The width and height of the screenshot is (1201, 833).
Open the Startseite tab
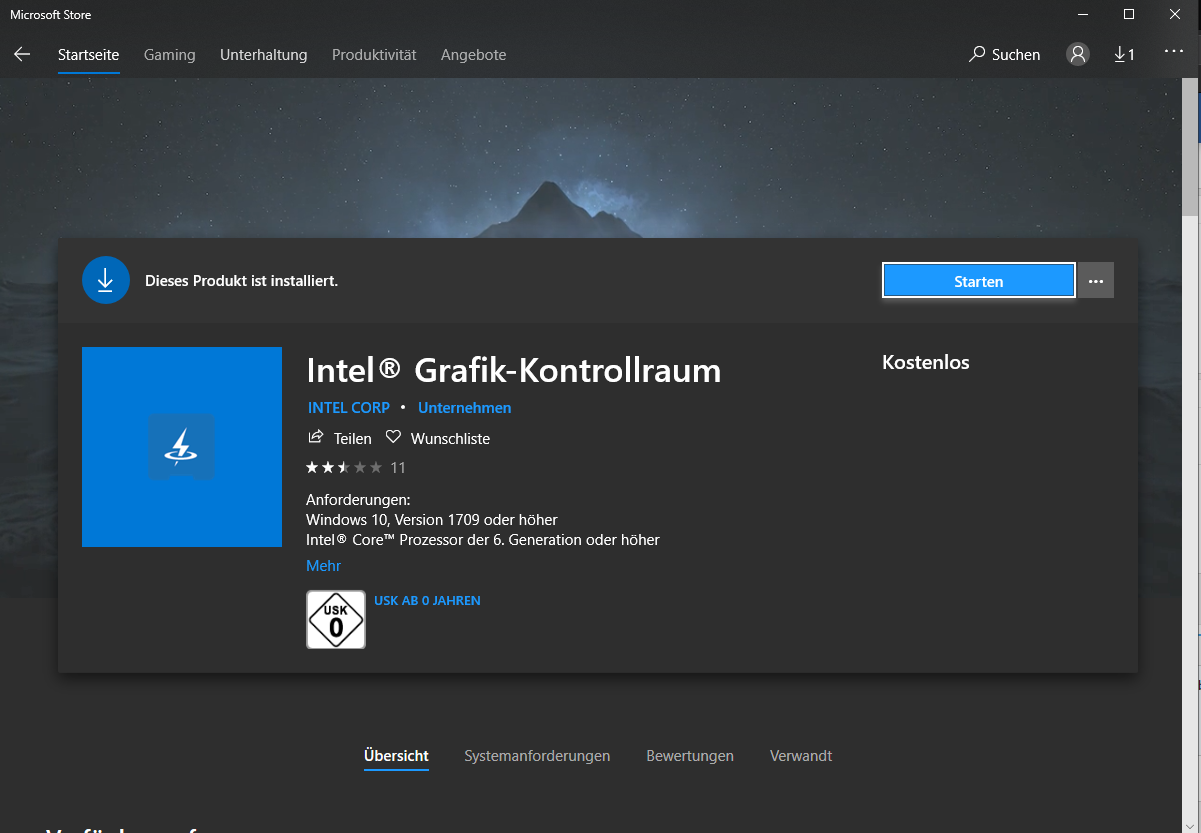tap(89, 55)
